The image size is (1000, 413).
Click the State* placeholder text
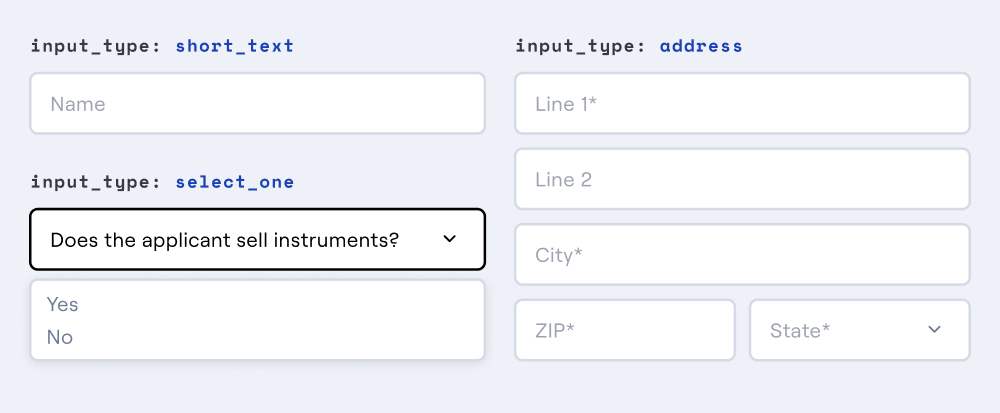(800, 330)
